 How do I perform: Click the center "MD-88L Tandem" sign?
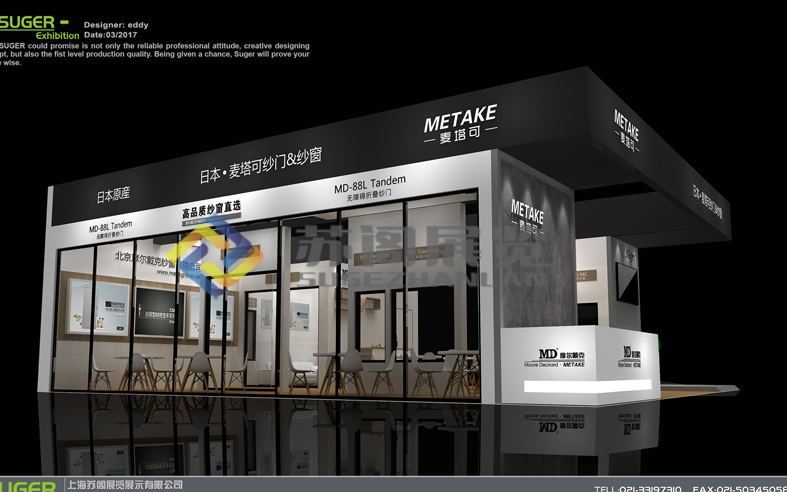(369, 188)
